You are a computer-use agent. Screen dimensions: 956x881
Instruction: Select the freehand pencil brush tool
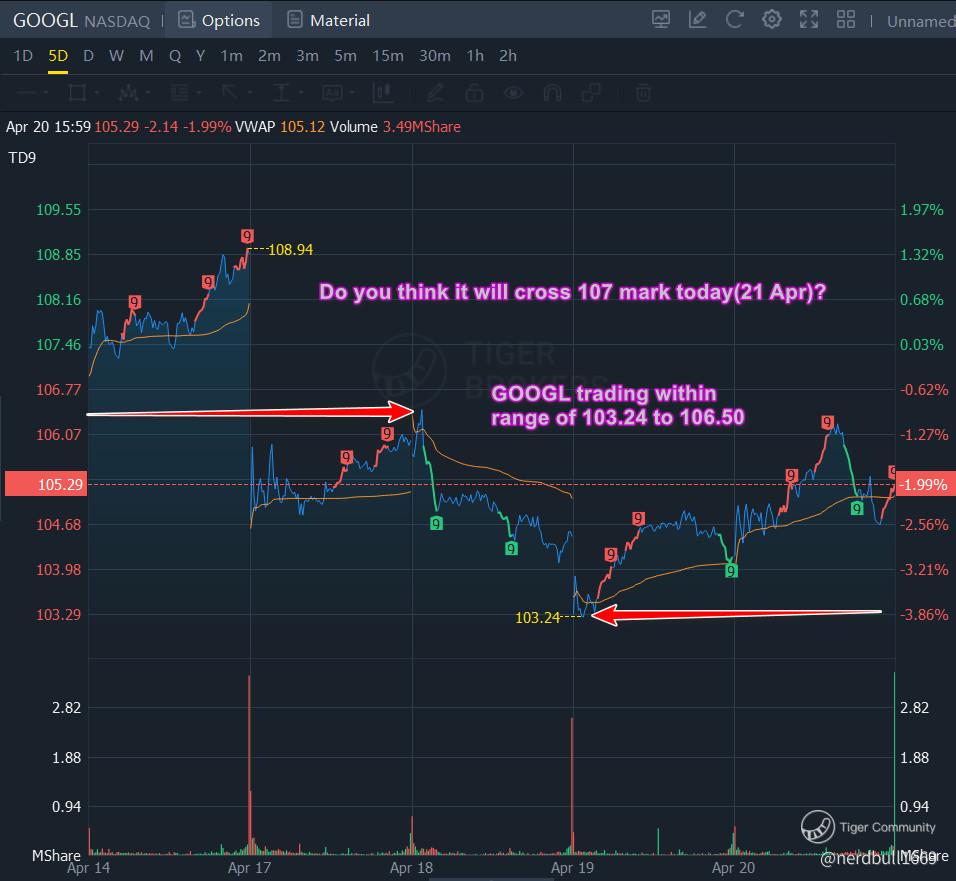[435, 93]
